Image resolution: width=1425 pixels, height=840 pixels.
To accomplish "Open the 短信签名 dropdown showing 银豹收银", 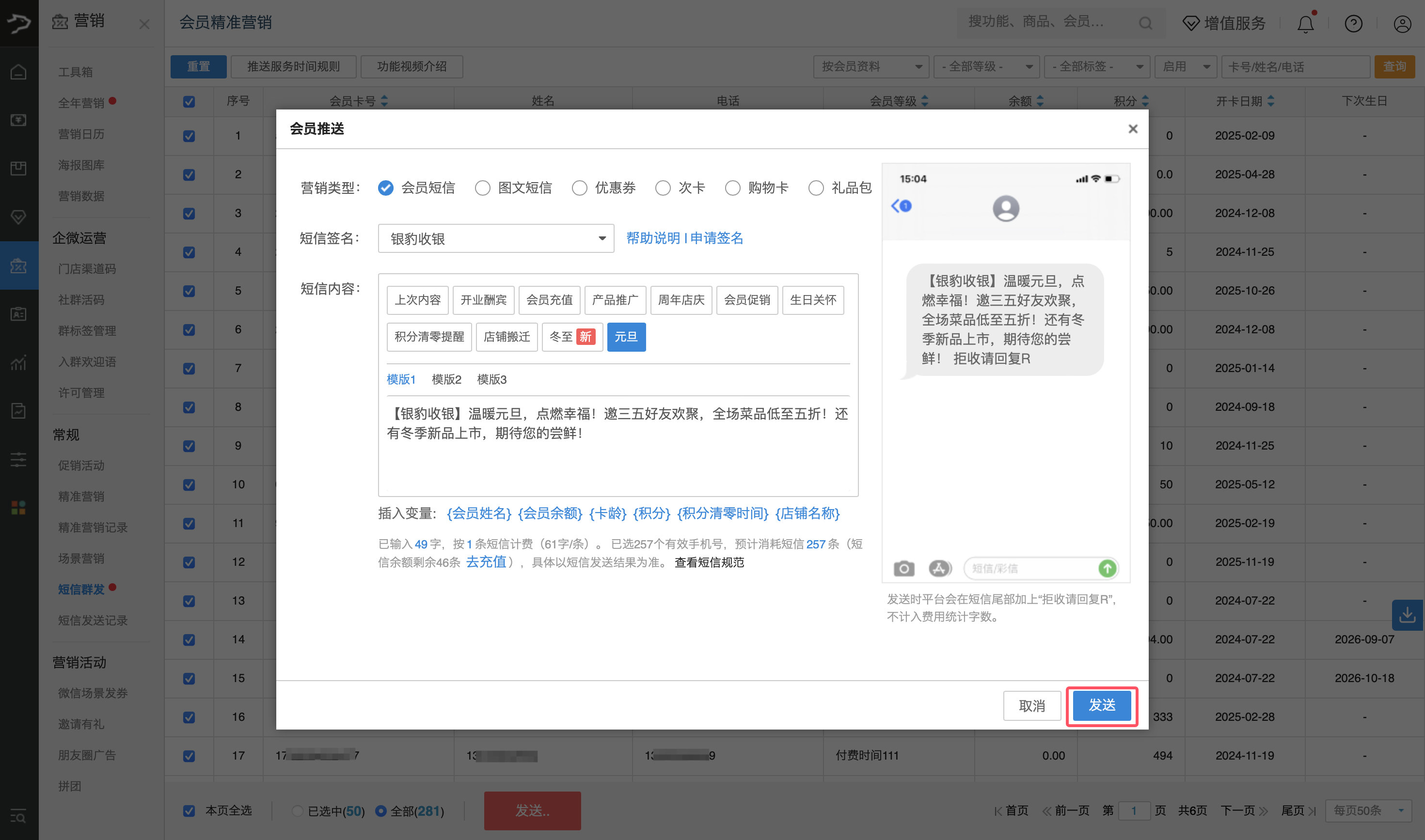I will tap(495, 238).
